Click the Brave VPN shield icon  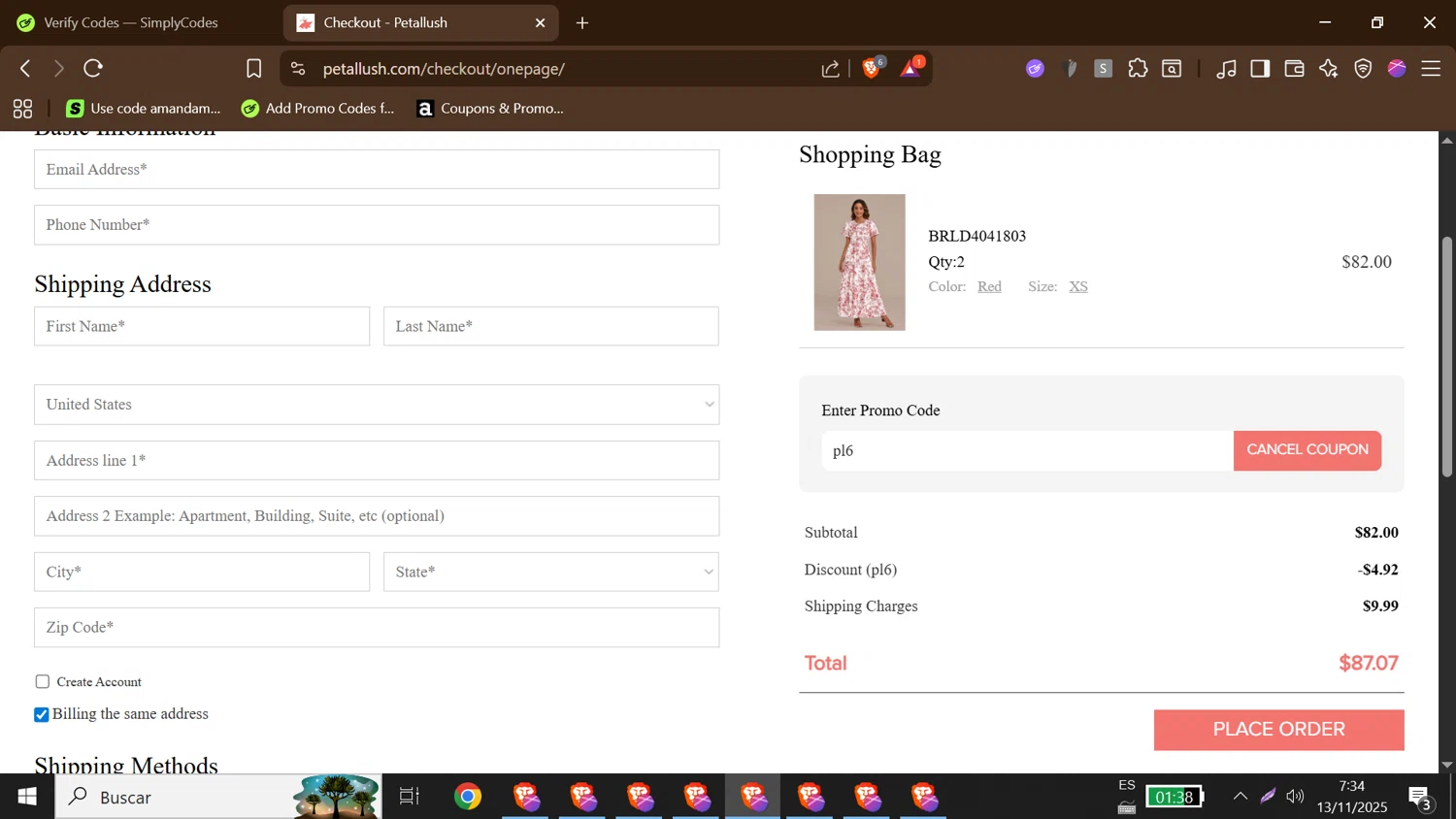click(1363, 69)
